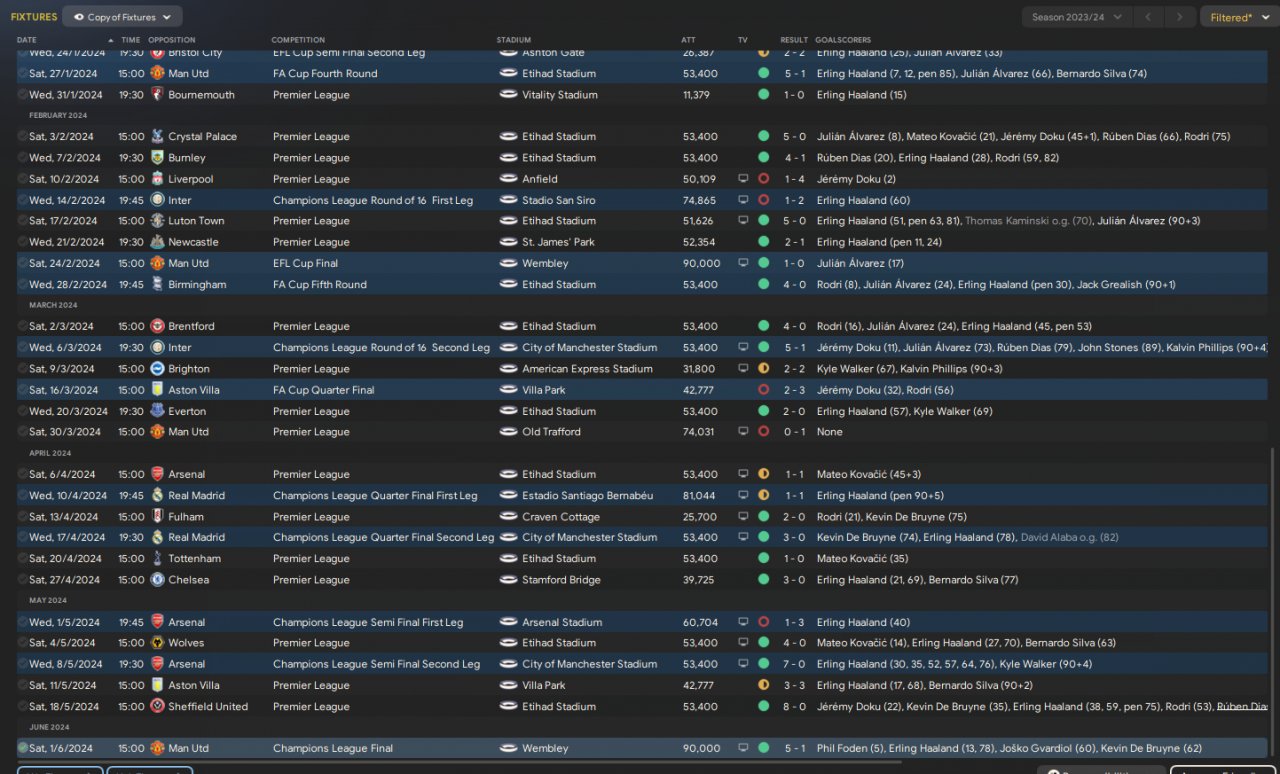Select the FA Cup Fifth Round competition text
Screen dimensions: 1280x774
320,285
